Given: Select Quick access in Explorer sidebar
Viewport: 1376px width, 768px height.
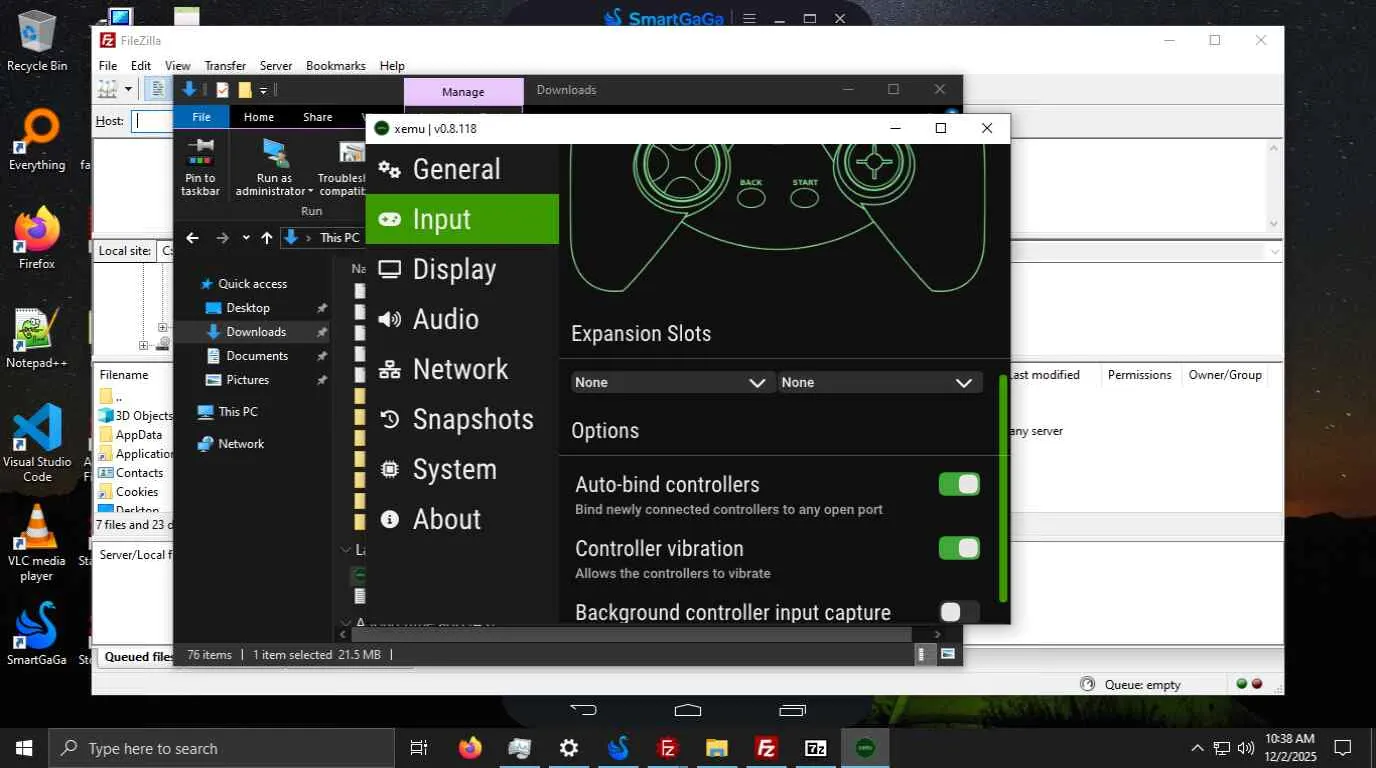Looking at the screenshot, I should (x=252, y=284).
